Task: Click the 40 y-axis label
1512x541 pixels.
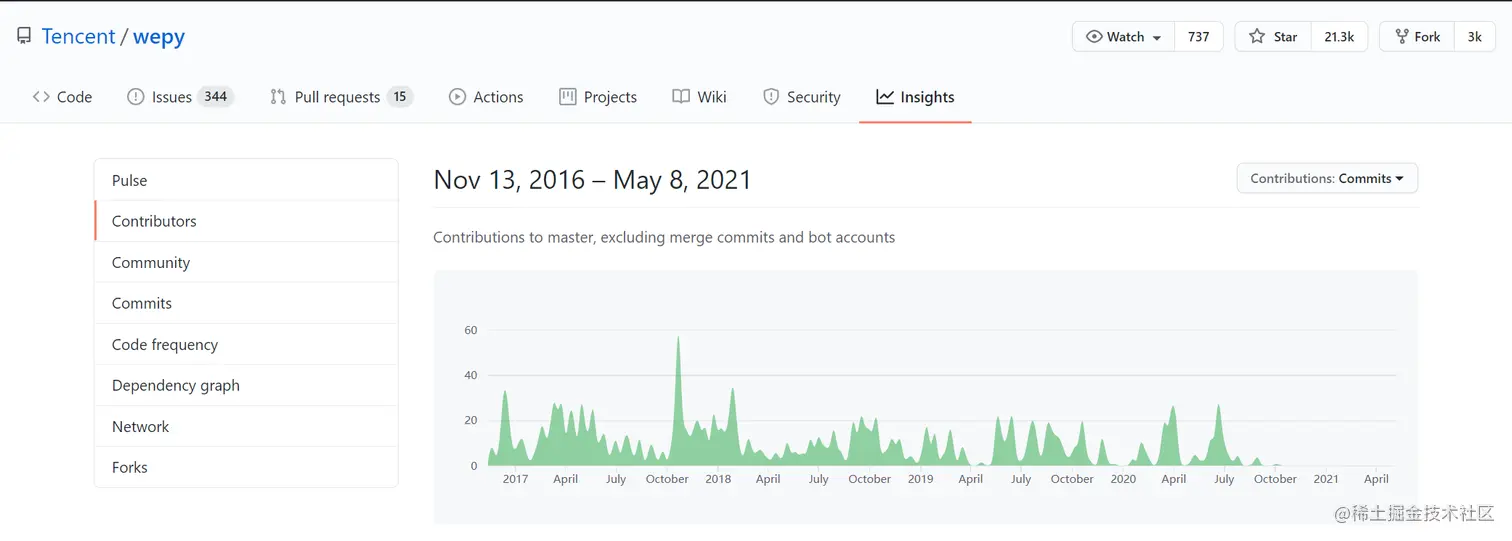Action: [471, 375]
